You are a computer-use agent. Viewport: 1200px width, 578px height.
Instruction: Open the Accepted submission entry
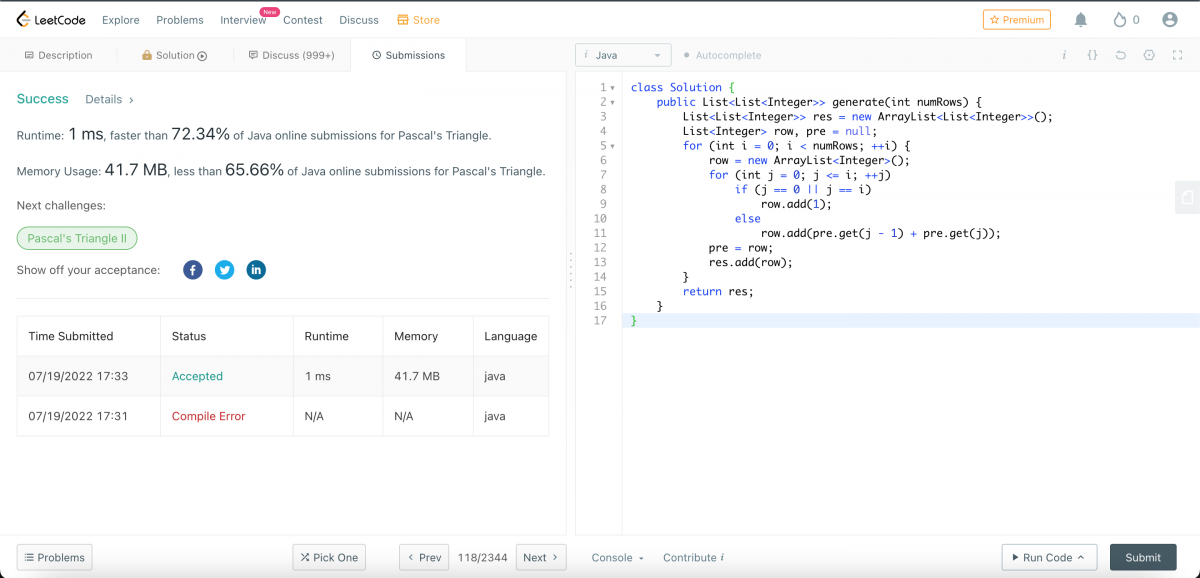(197, 376)
